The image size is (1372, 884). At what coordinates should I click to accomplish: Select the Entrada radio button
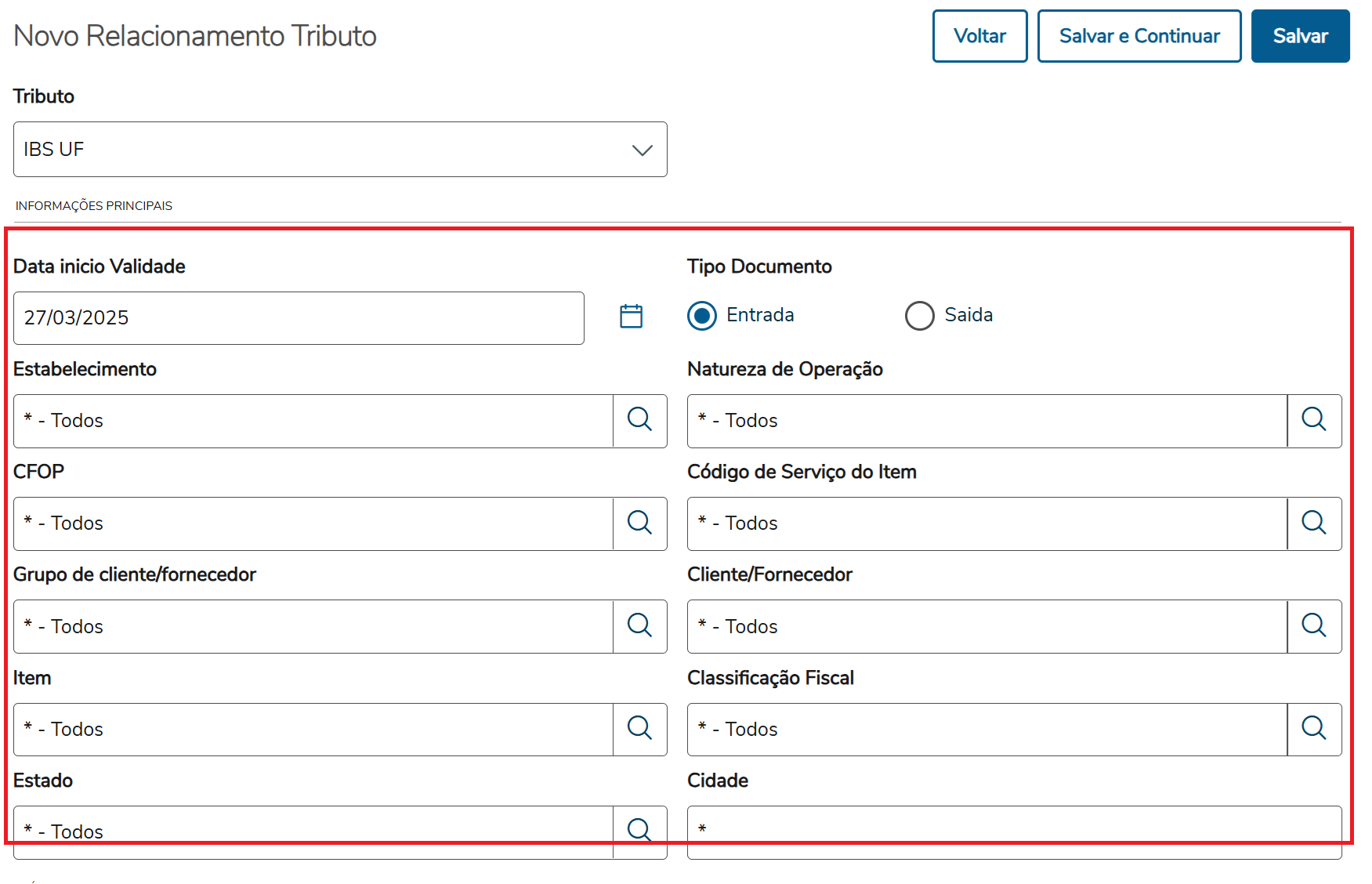coord(702,316)
